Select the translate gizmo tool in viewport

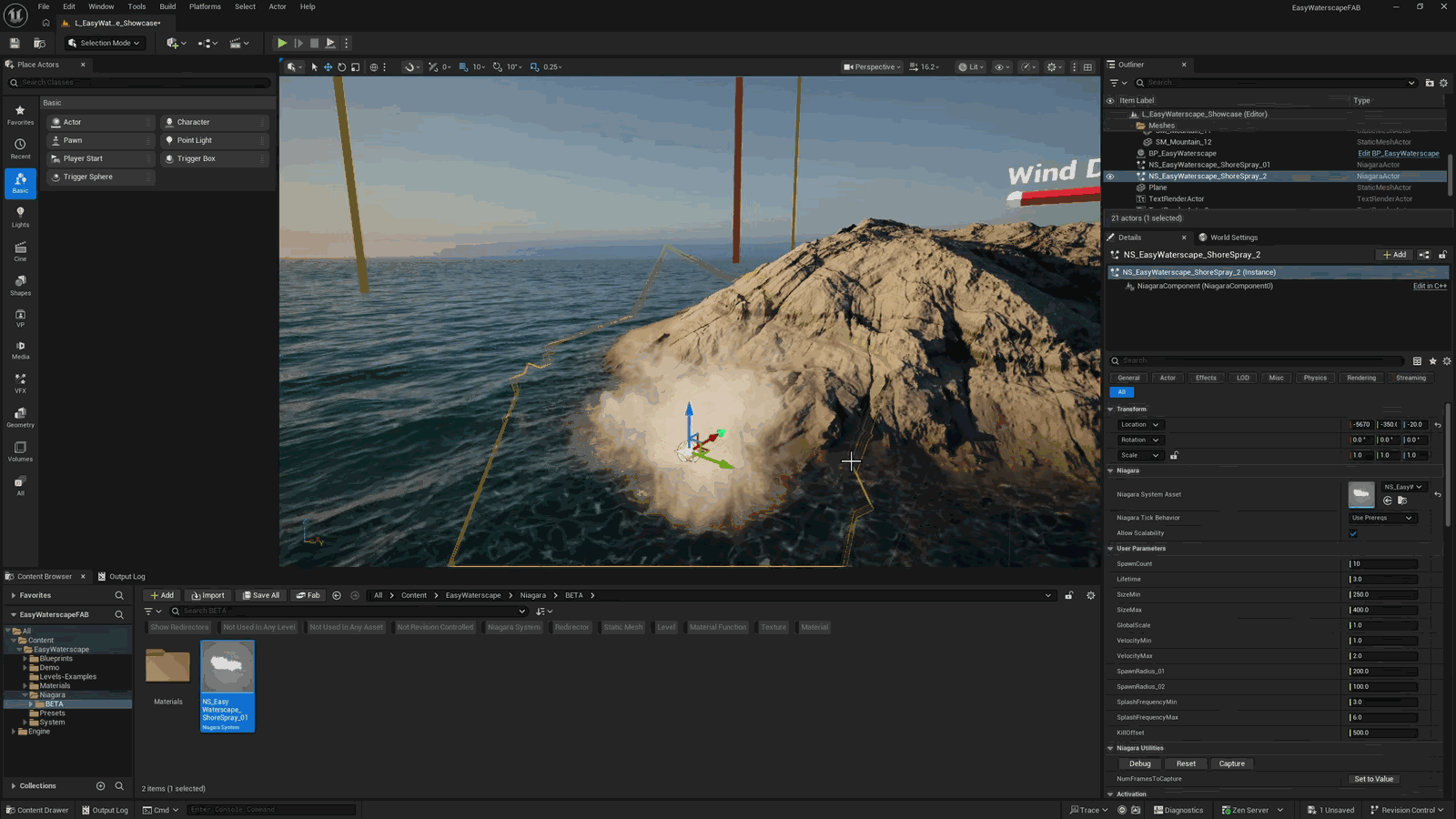click(x=328, y=66)
